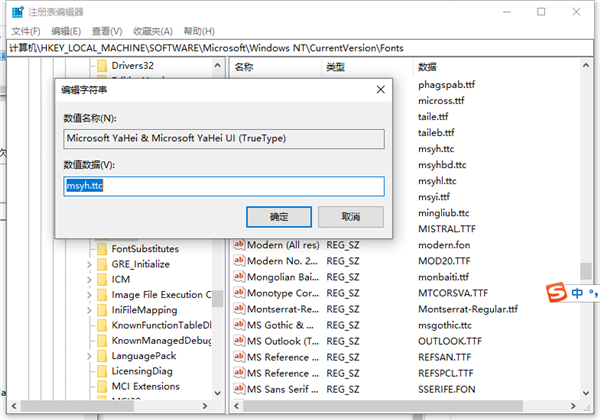Click the registry path address bar
This screenshot has height=420, width=600.
300,48
